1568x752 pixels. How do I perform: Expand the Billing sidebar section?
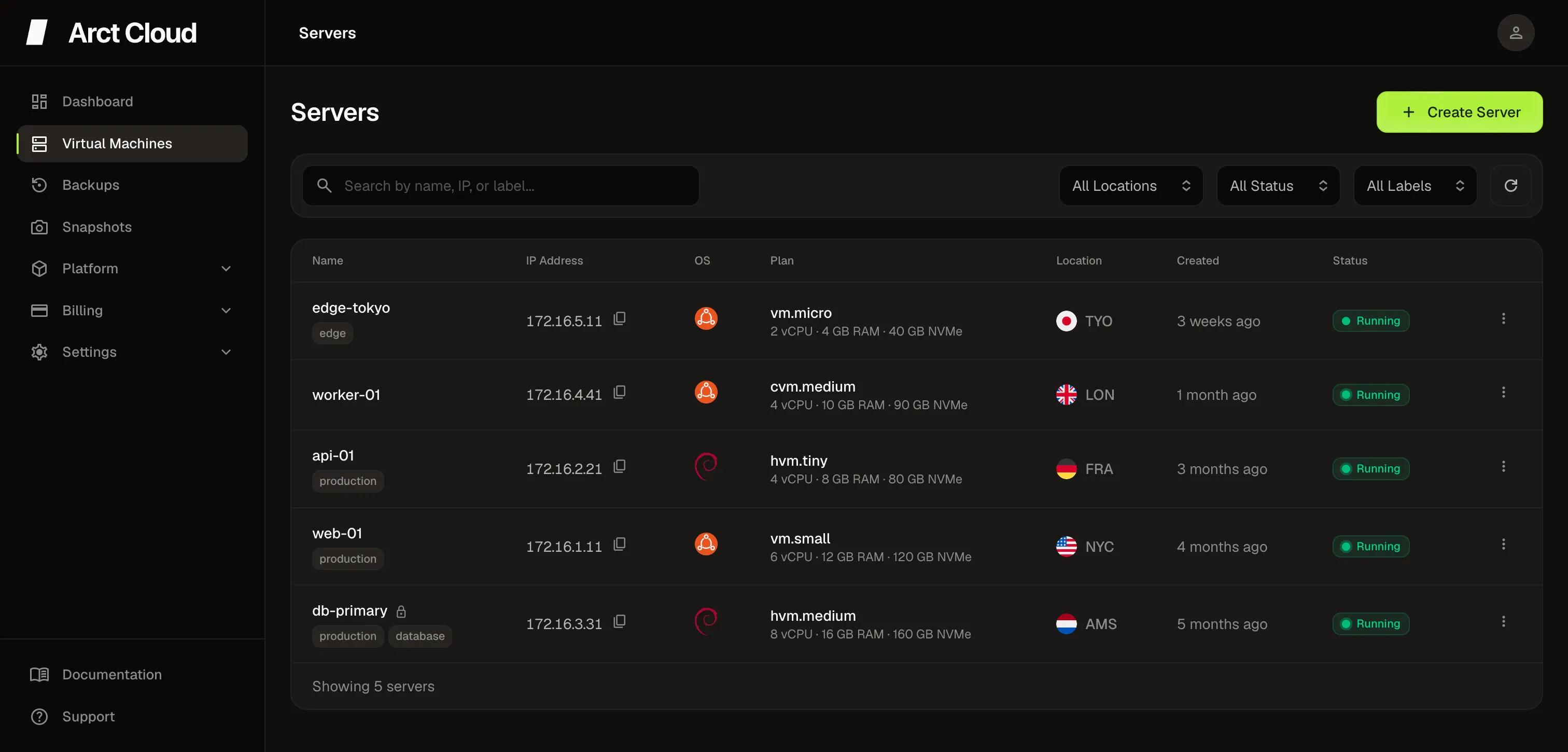pos(132,311)
